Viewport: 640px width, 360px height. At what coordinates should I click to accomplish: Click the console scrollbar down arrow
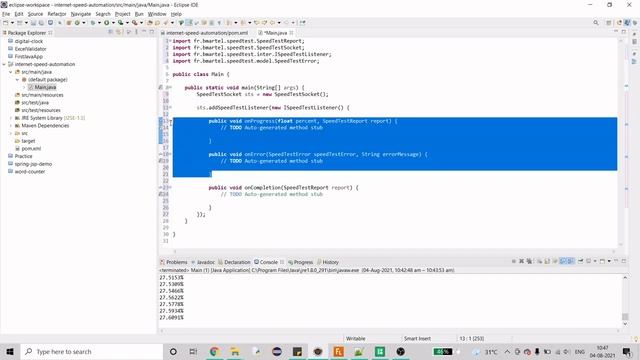pyautogui.click(x=625, y=324)
